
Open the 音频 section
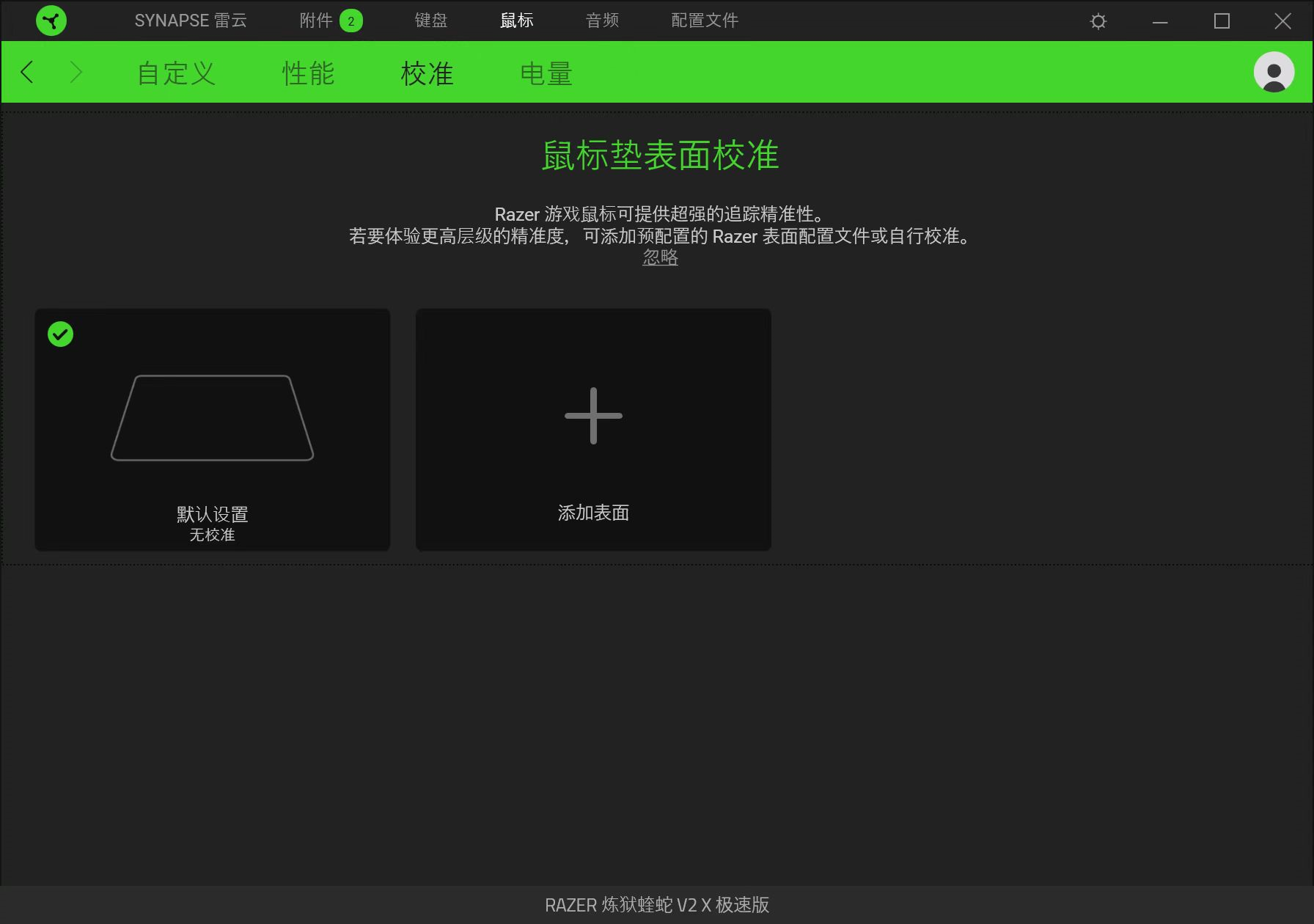(601, 21)
